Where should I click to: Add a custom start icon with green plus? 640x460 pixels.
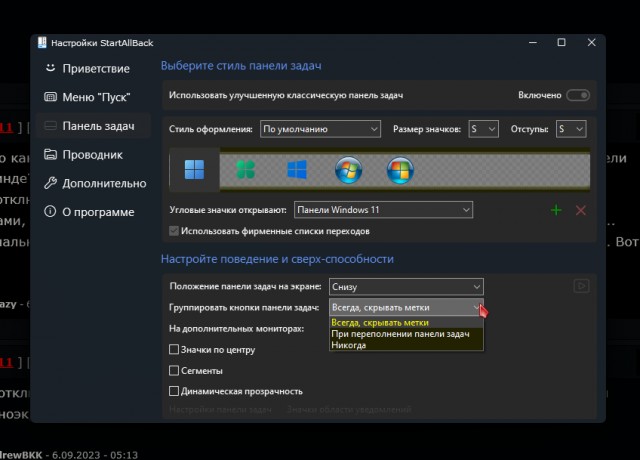(556, 210)
